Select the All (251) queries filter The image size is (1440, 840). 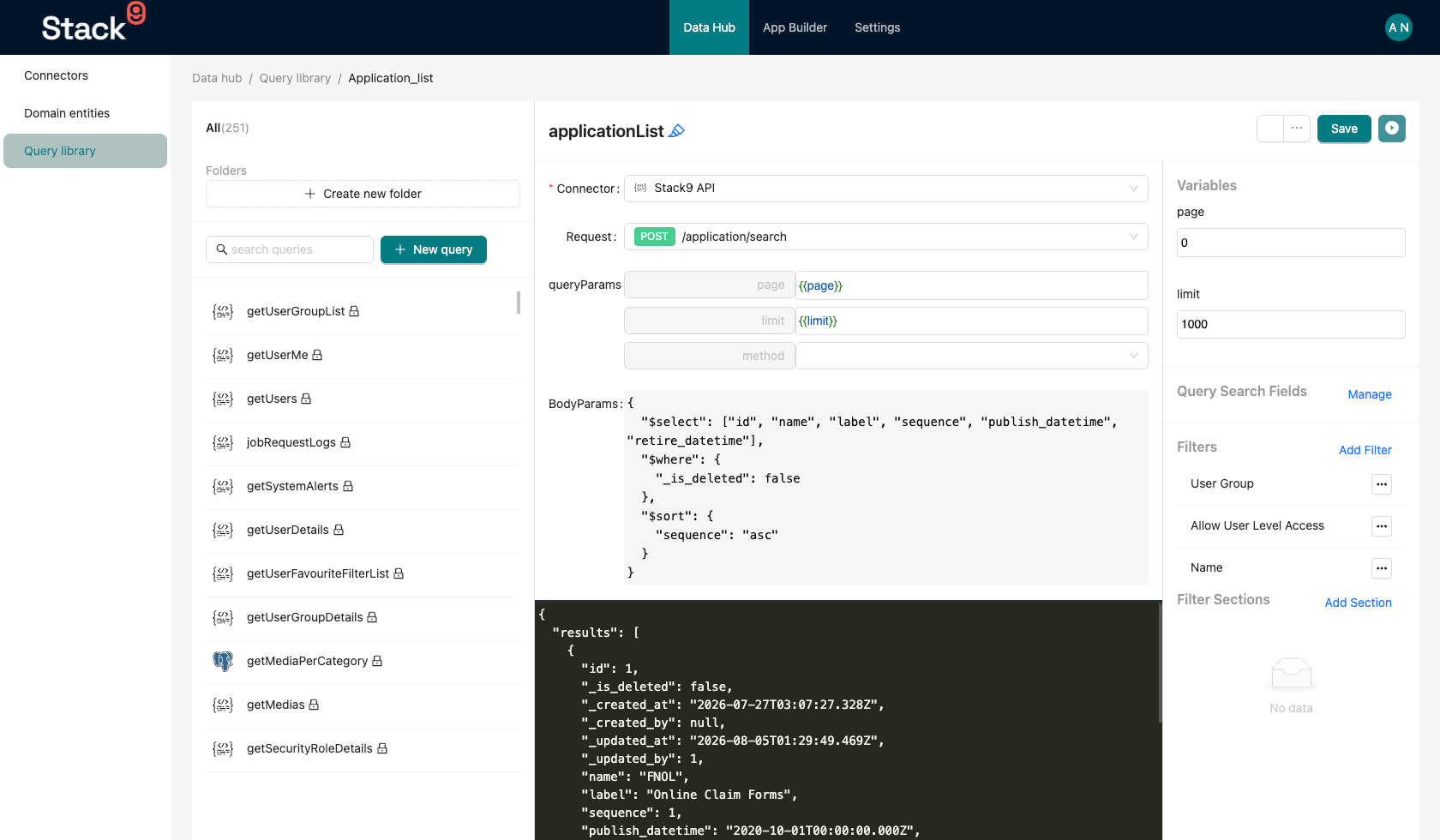[227, 128]
